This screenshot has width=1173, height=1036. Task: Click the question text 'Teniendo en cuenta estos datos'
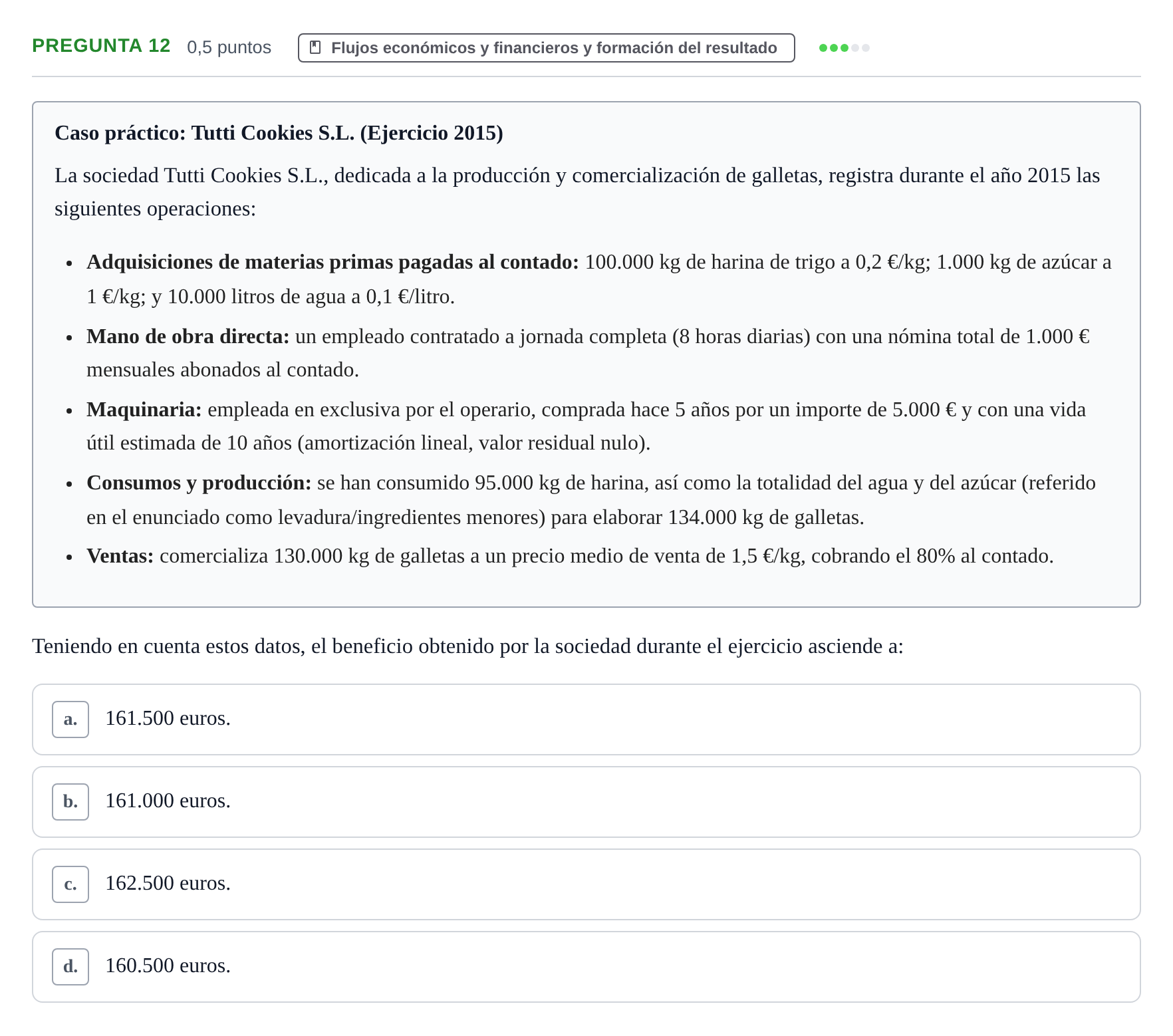pyautogui.click(x=467, y=646)
